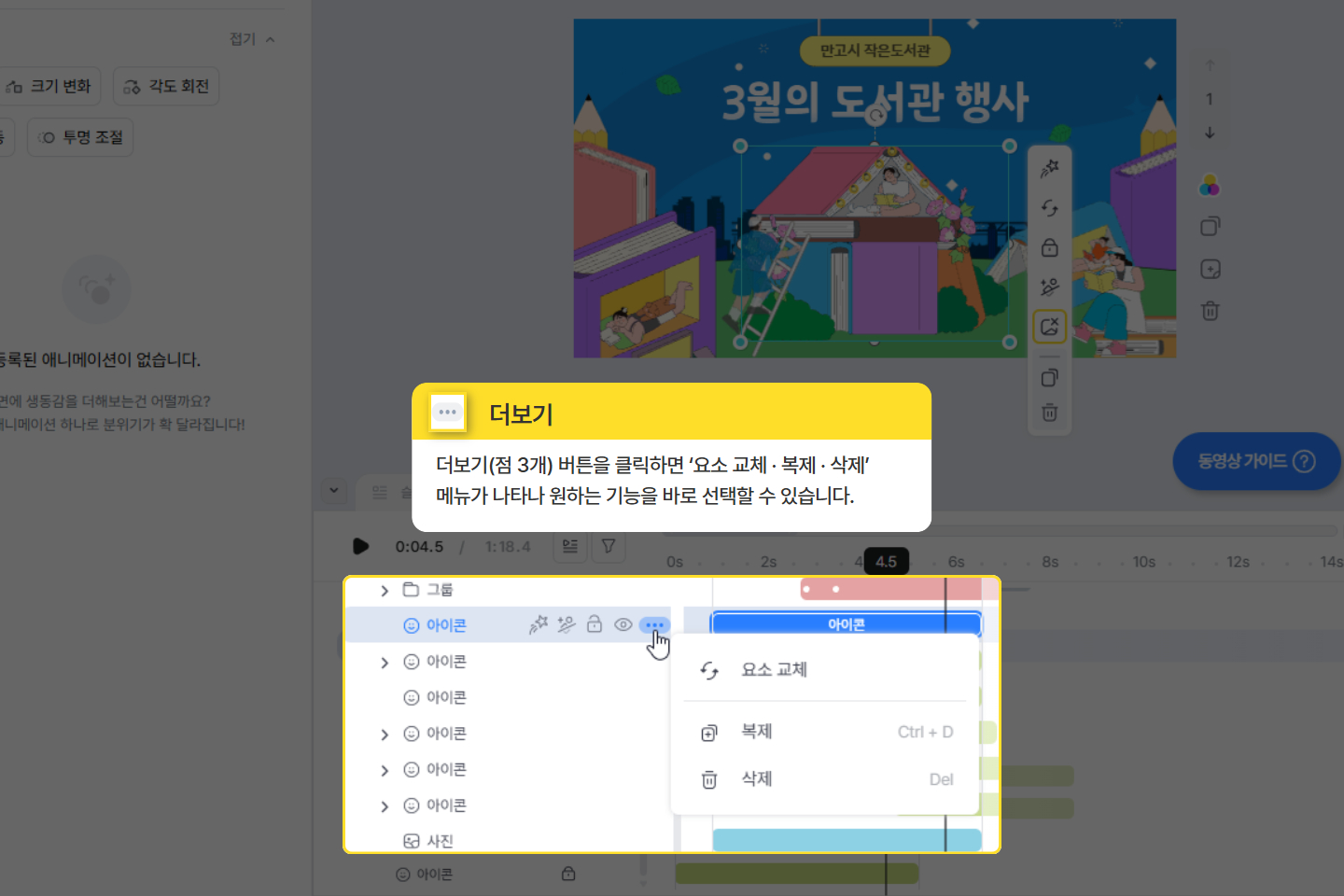Click the add page icon right of the canvas
1344x896 pixels.
point(1211,270)
